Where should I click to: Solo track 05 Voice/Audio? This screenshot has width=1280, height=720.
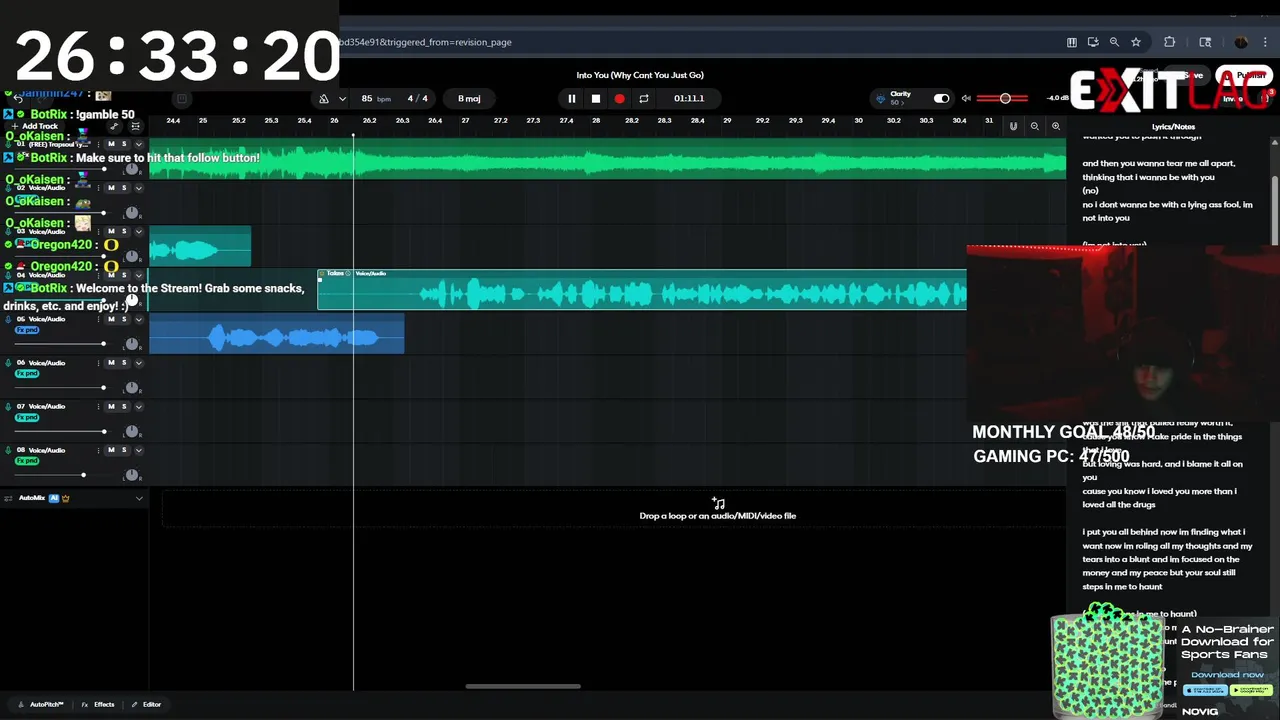[124, 319]
